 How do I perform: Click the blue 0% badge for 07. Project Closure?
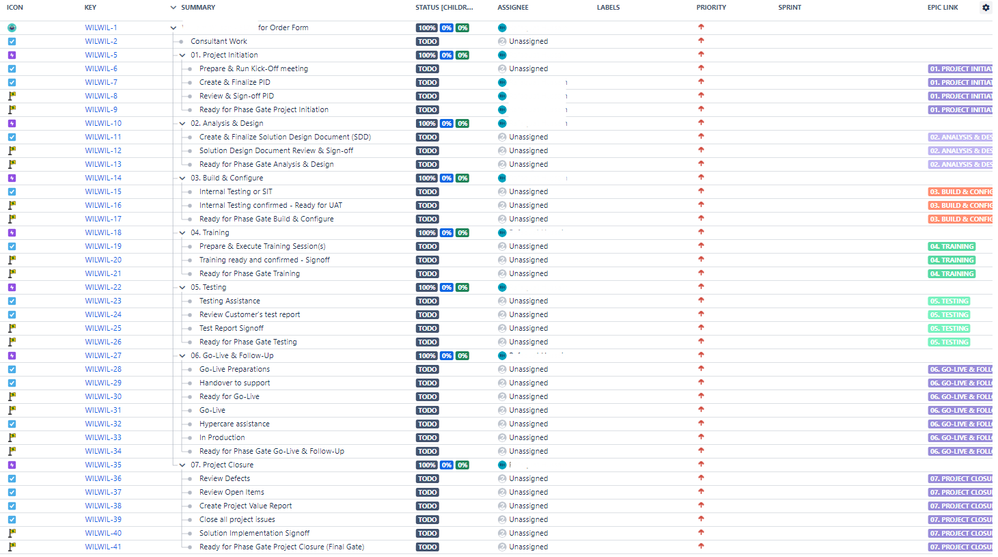coord(447,465)
